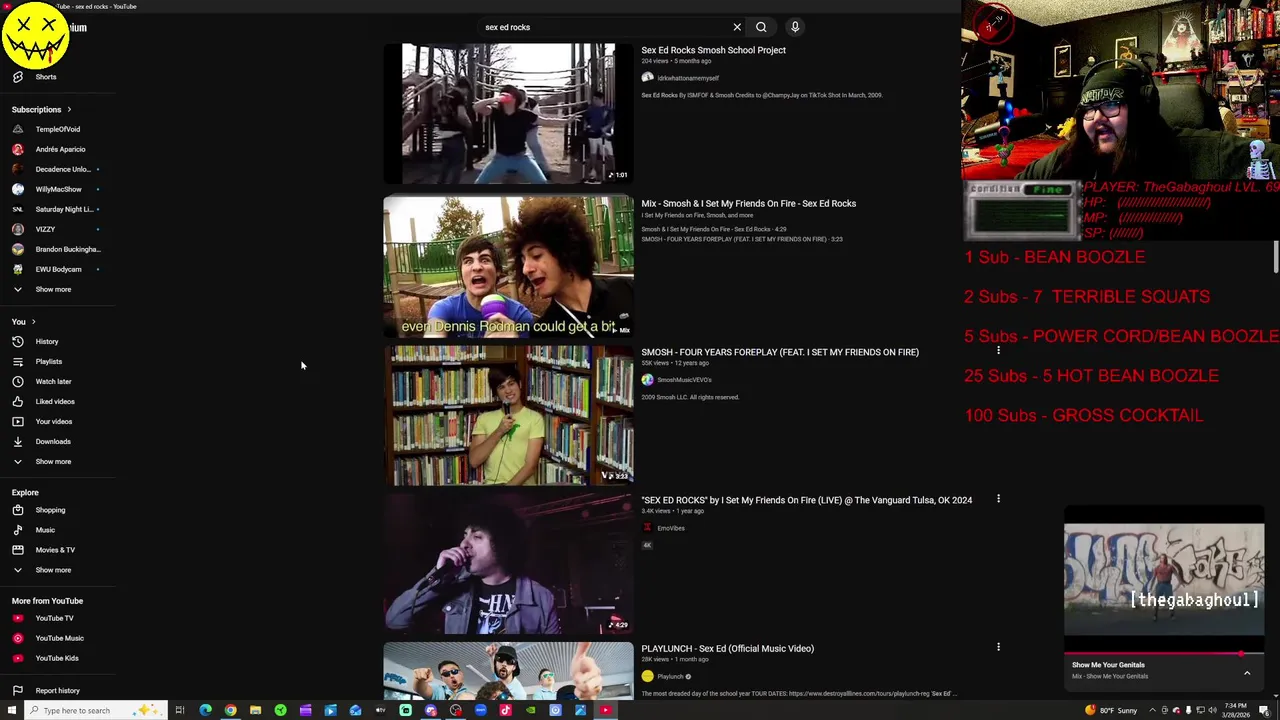This screenshot has height=720, width=1280.
Task: Open File Explorer from the taskbar
Action: tap(255, 710)
